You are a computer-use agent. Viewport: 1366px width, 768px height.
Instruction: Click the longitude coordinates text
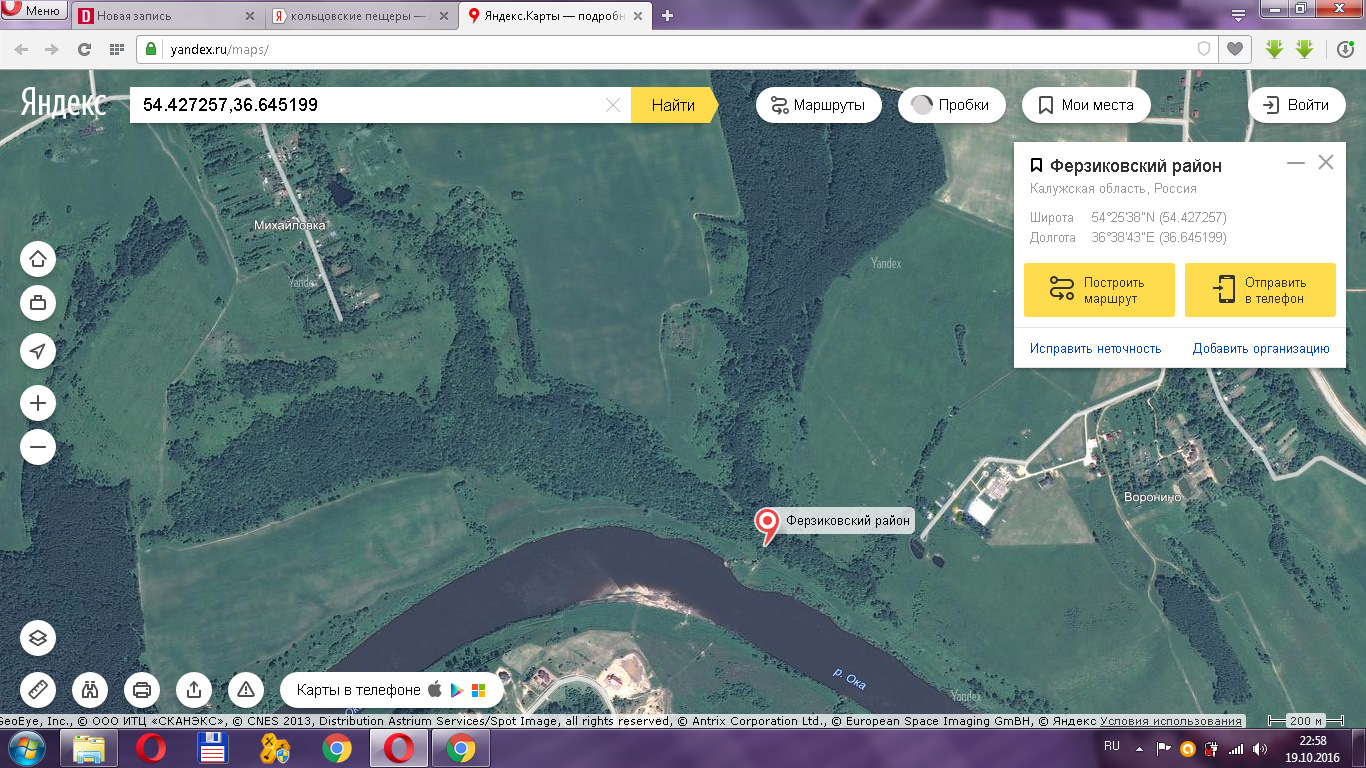click(1159, 237)
